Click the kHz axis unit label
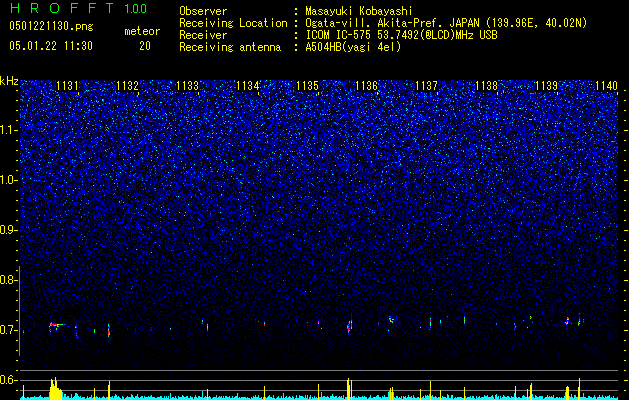 [x=9, y=81]
